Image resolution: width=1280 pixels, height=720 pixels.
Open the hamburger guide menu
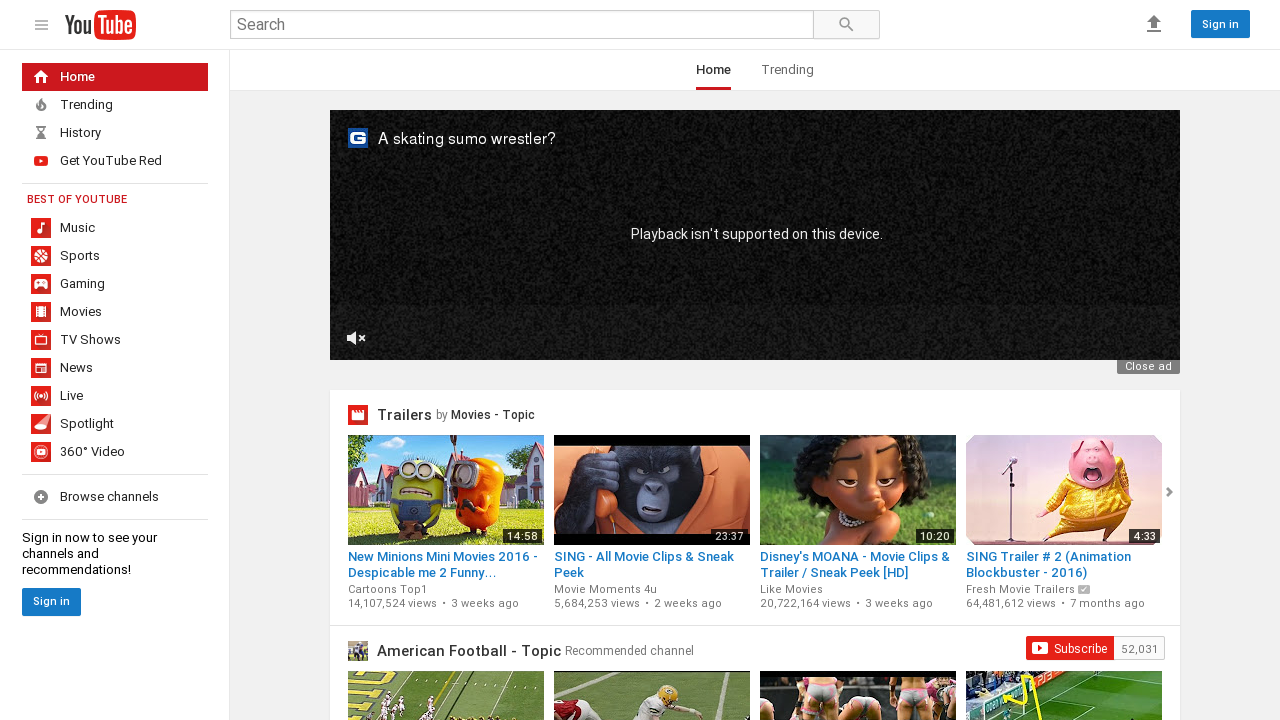coord(41,25)
